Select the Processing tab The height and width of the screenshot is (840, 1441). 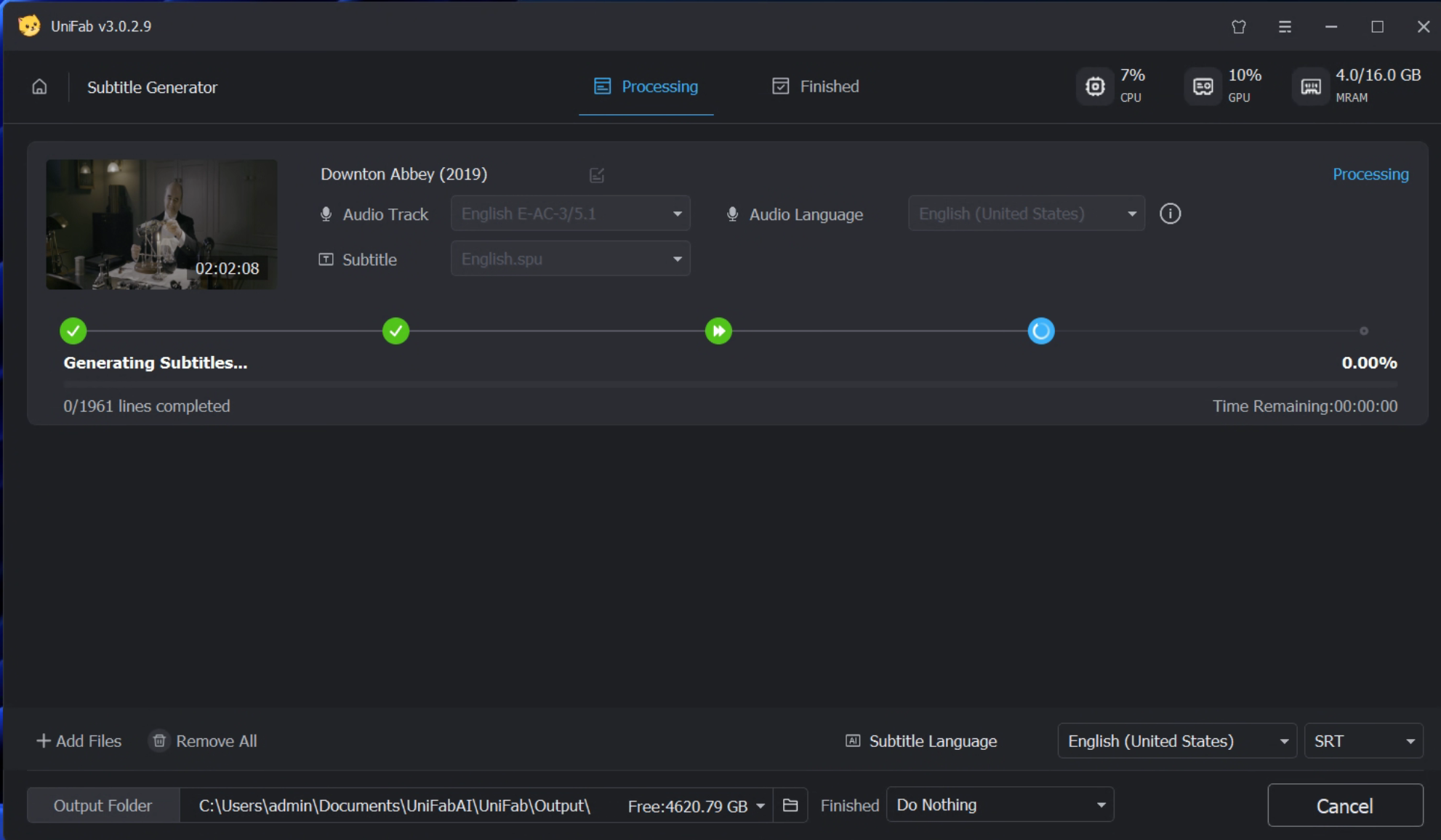646,86
